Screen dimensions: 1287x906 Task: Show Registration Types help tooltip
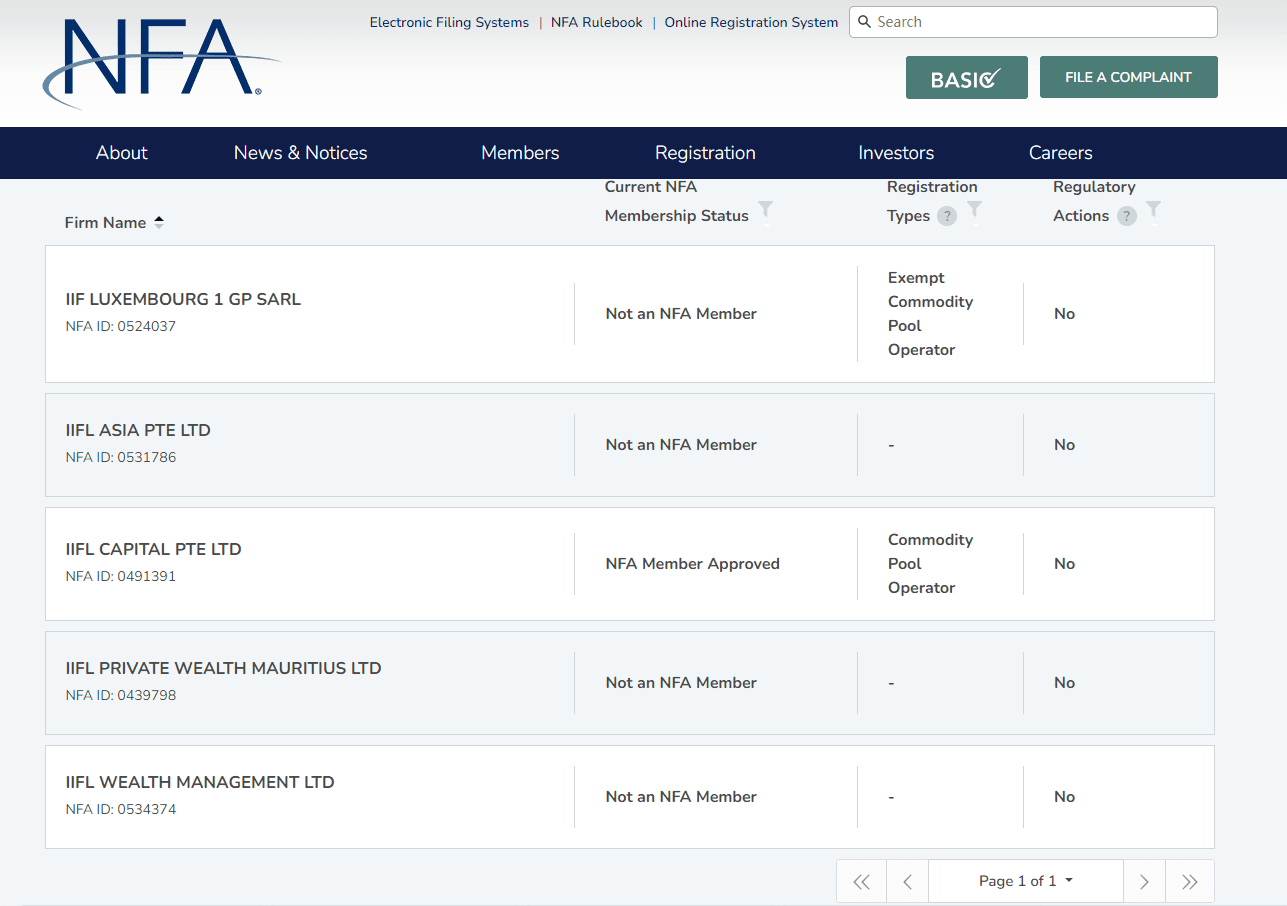(x=946, y=216)
